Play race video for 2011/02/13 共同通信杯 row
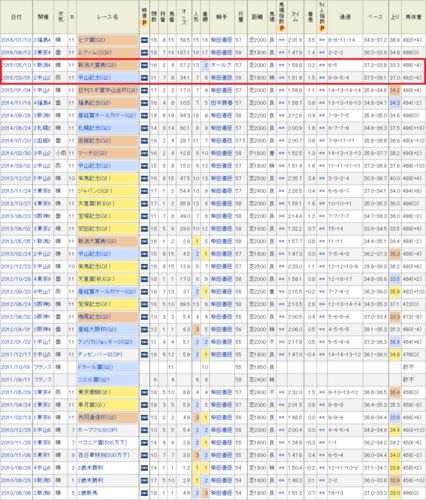This screenshot has width=426, height=500. coord(144,417)
